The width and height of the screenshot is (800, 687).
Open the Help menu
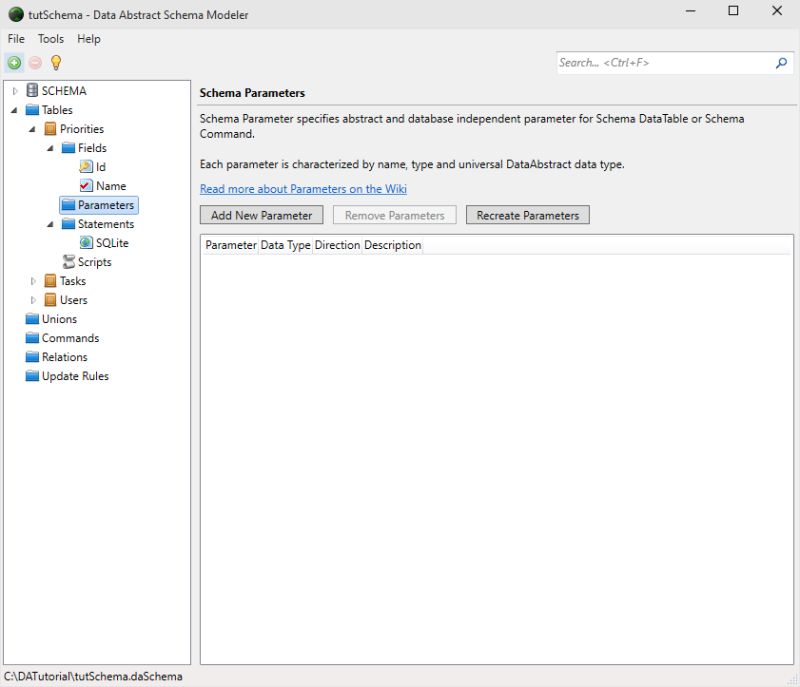(89, 39)
